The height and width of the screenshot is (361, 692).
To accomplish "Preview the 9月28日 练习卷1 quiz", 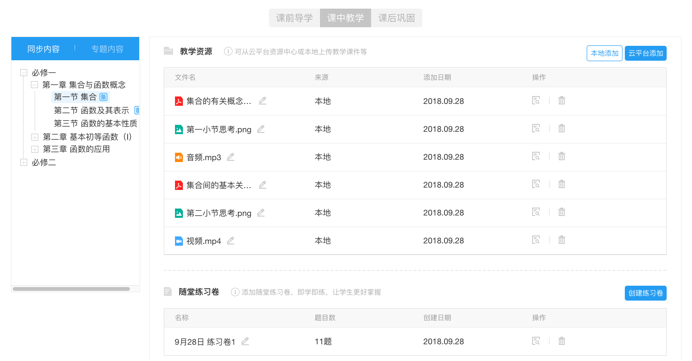I will 536,341.
